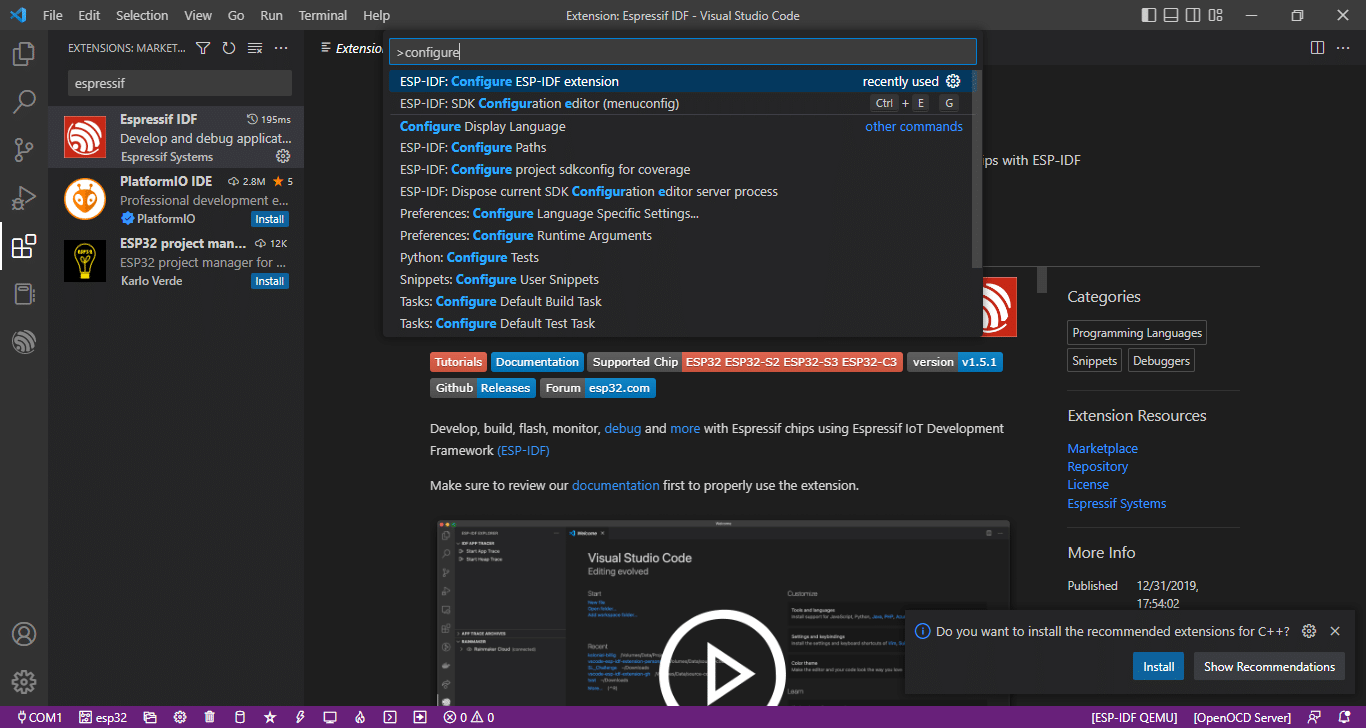The image size is (1366, 728).
Task: Open the Accounts icon in activity bar
Action: [24, 634]
